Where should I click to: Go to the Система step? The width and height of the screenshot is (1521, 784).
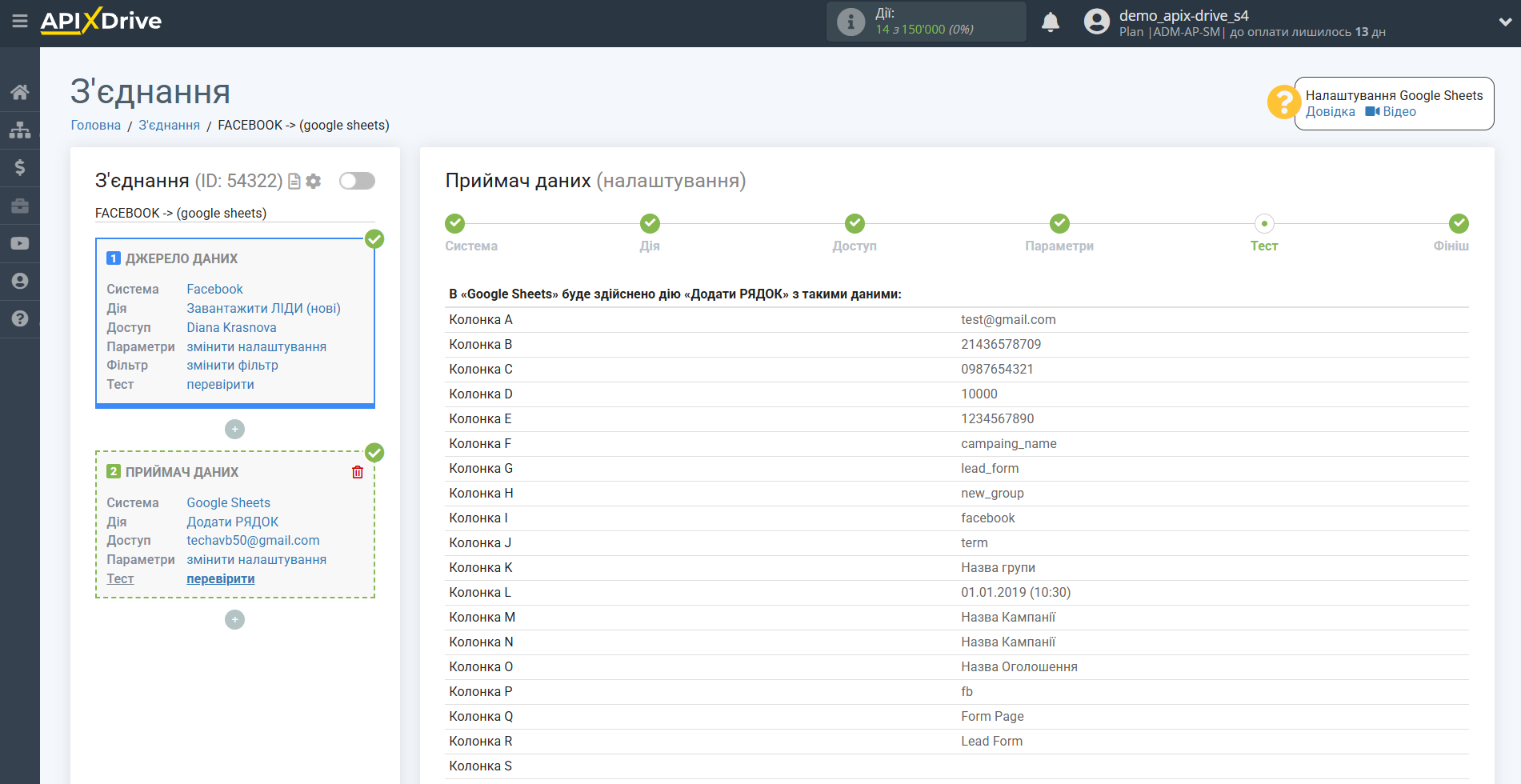455,223
